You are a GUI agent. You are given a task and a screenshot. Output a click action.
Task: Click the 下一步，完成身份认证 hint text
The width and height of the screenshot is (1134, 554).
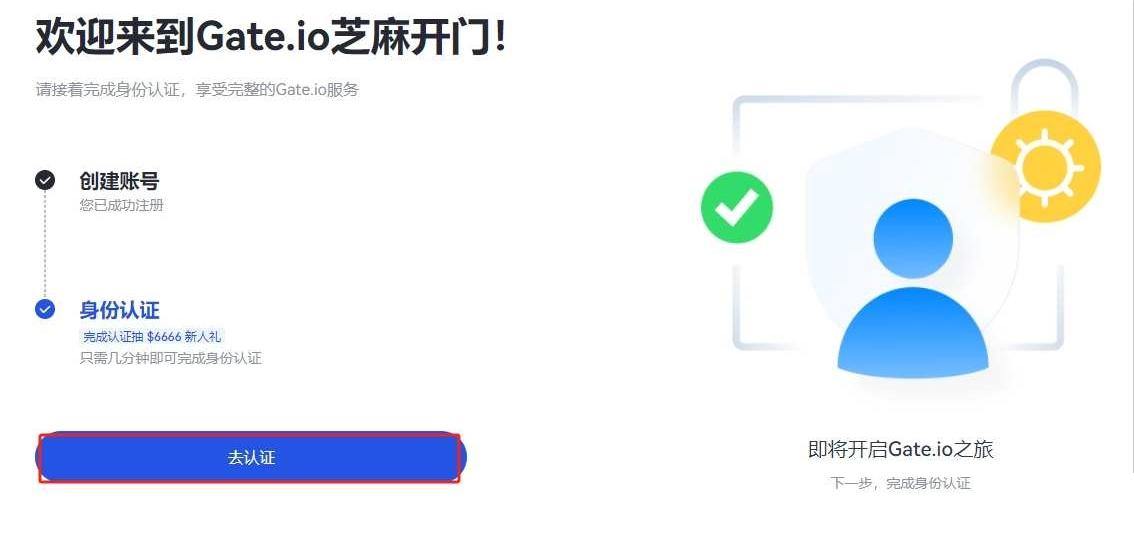coord(900,483)
